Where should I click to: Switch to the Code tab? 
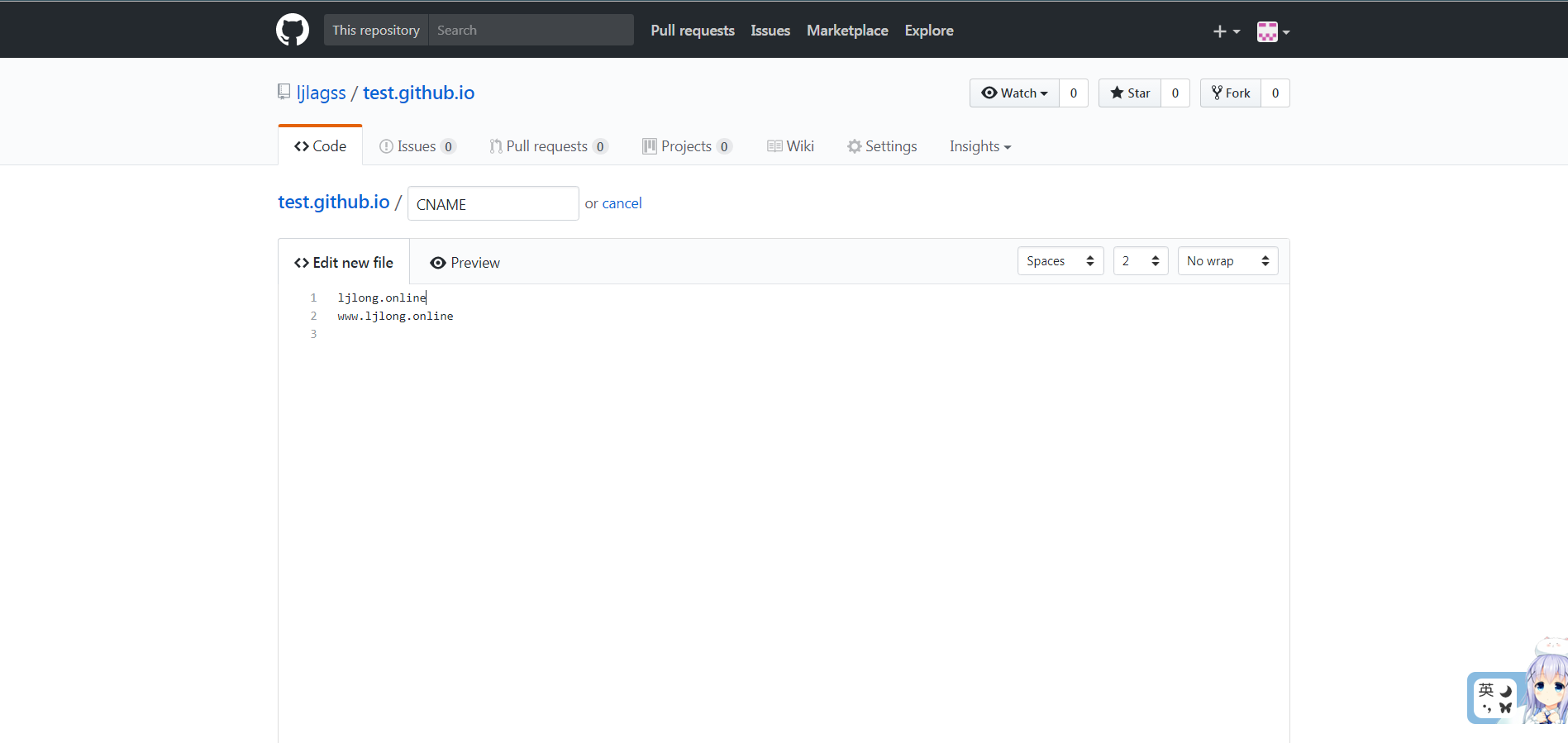pos(321,146)
